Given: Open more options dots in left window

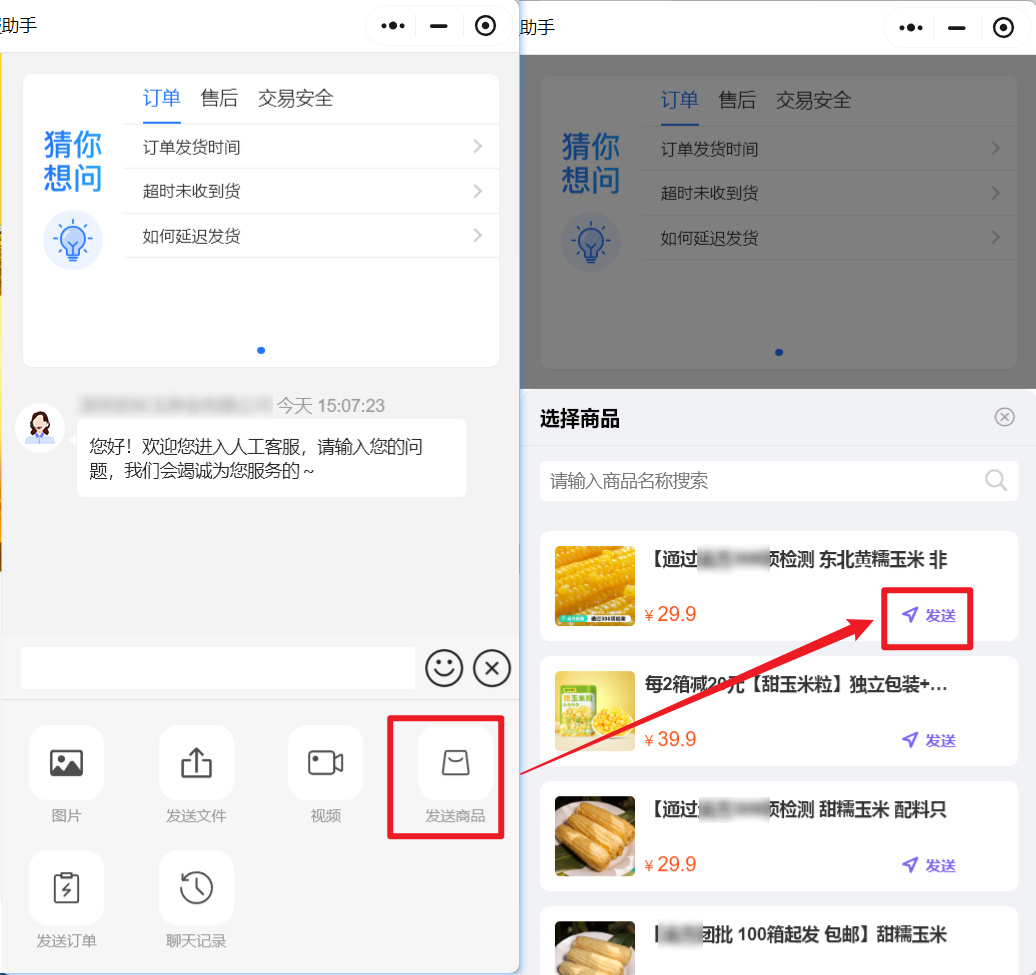Looking at the screenshot, I should click(x=393, y=26).
